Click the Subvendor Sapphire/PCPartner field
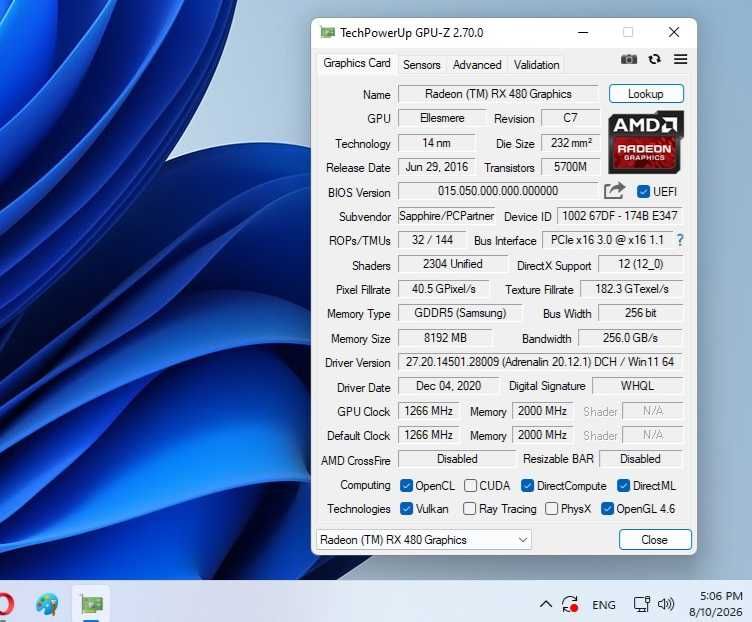752x622 pixels. (446, 216)
